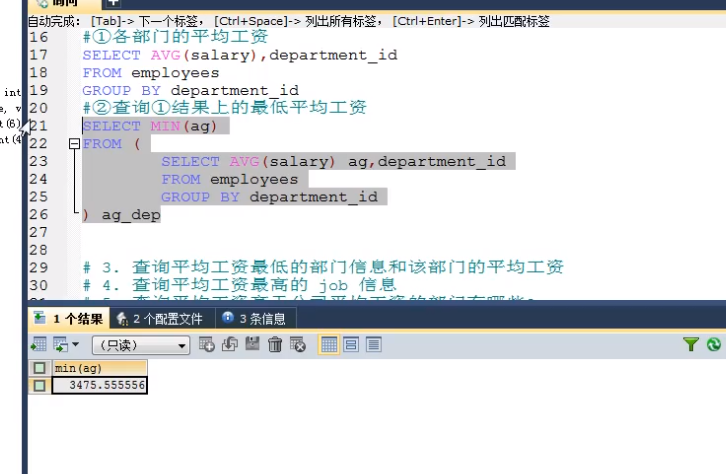Click comment #②查询①结果上的最低平均工资
The height and width of the screenshot is (474, 726).
[x=224, y=108]
